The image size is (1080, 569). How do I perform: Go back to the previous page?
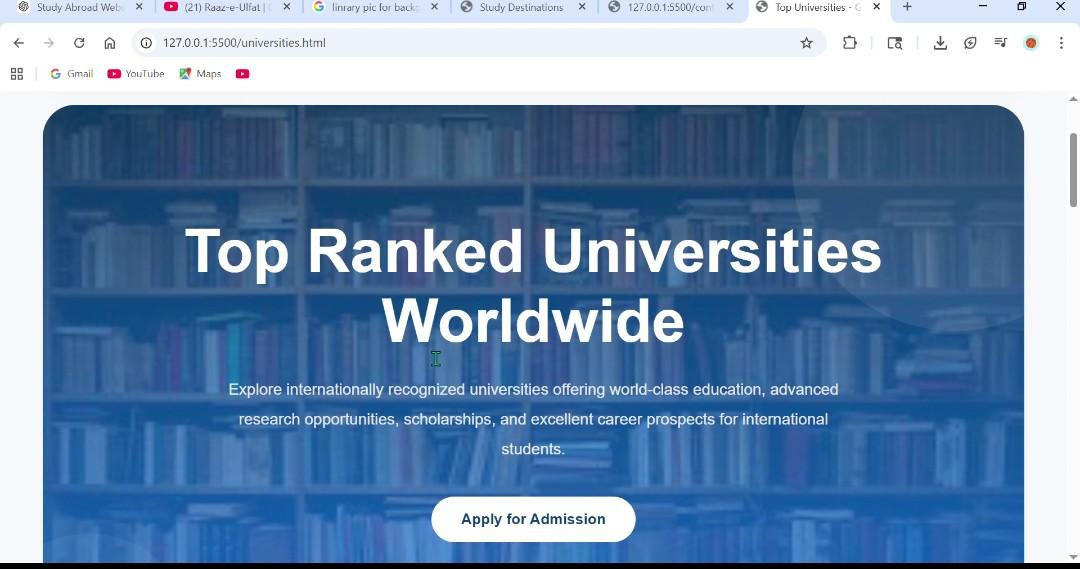(19, 43)
